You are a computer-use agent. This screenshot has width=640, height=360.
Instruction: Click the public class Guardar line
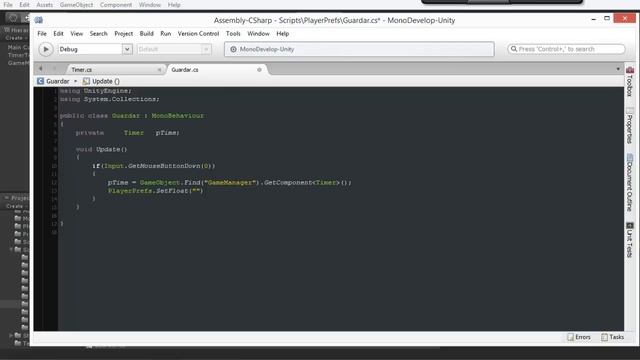[x=131, y=116]
